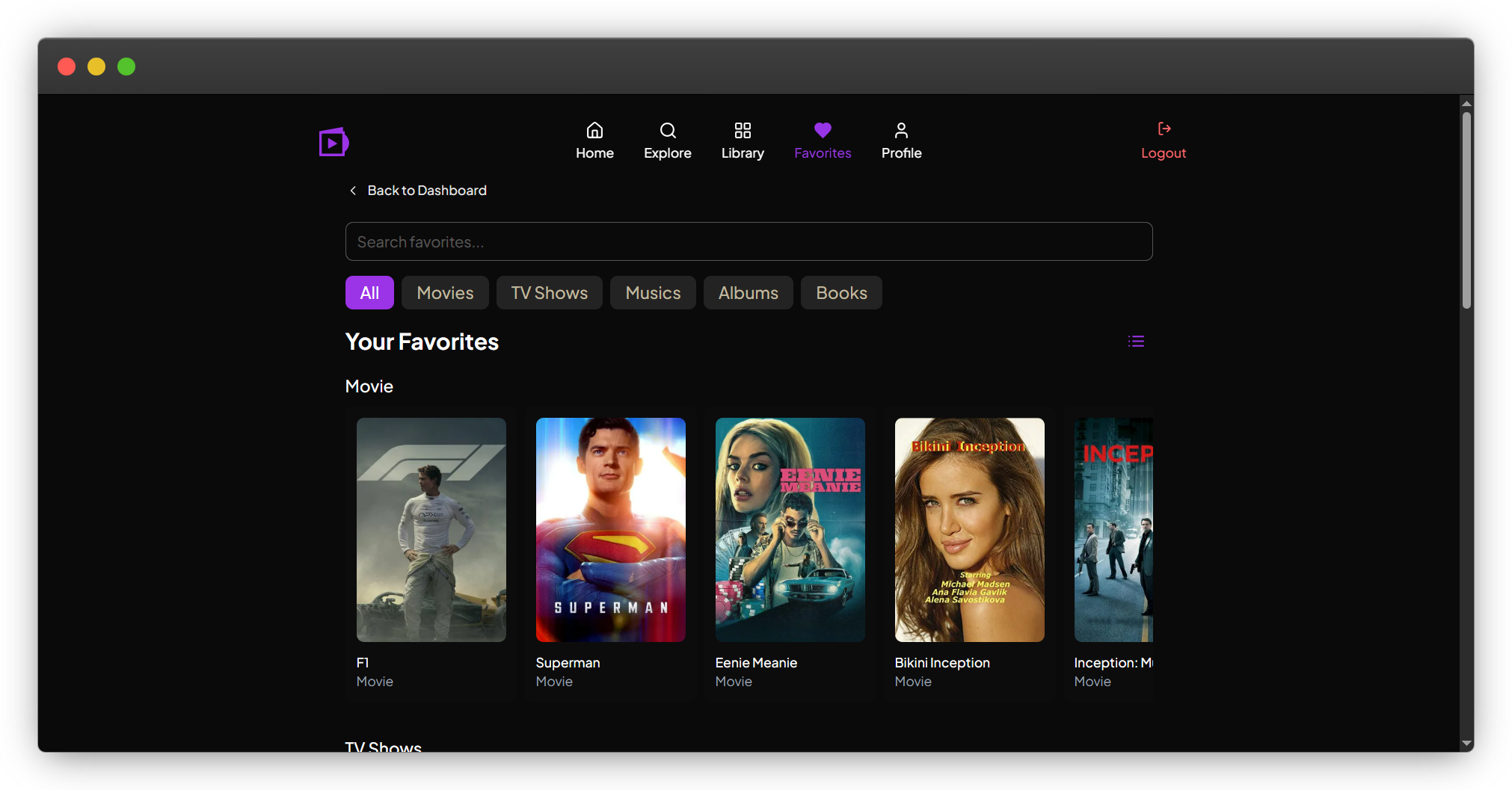Open the Profile page
1512x790 pixels.
(901, 141)
